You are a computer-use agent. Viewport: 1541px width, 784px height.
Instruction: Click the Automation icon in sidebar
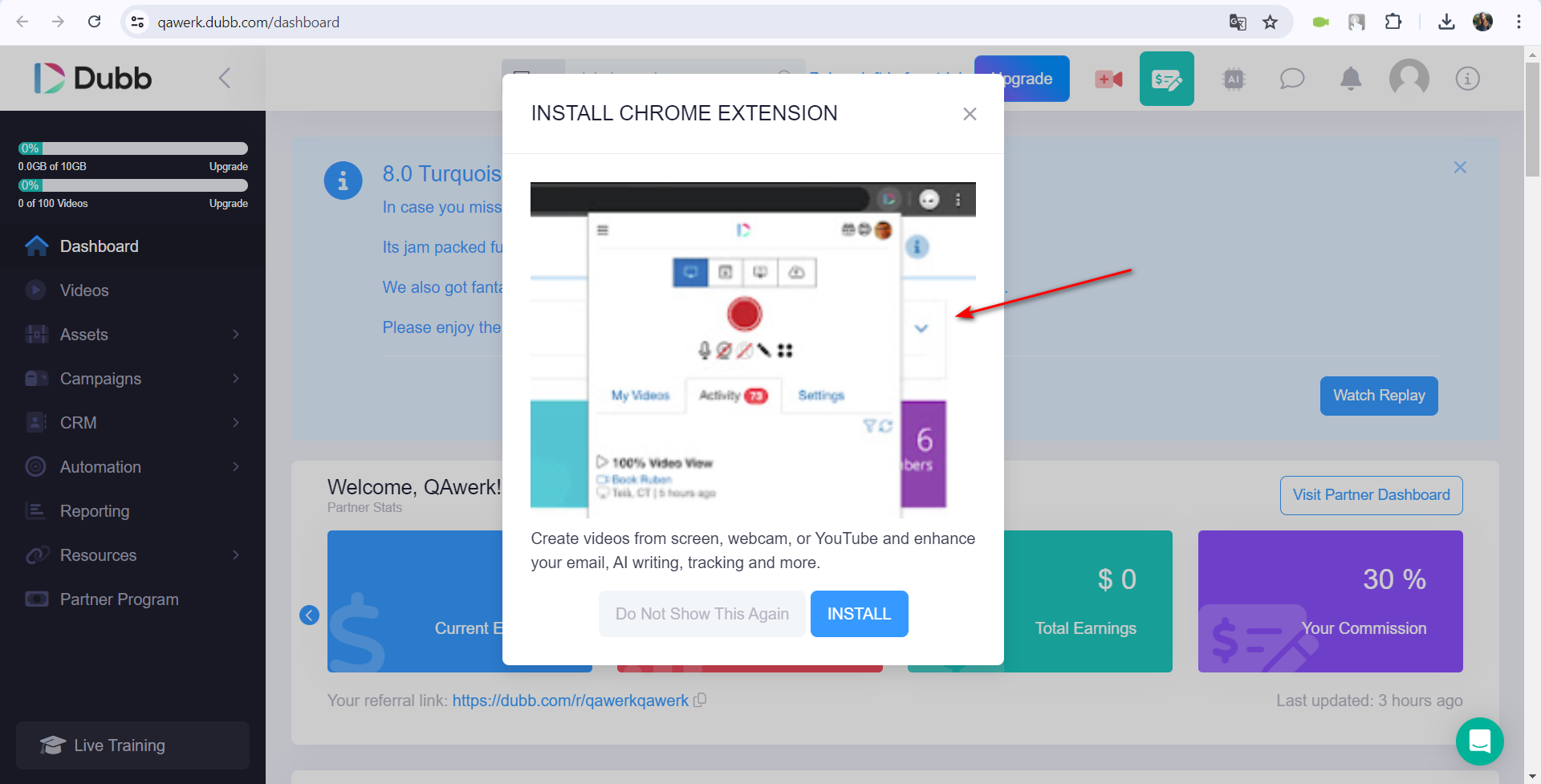pyautogui.click(x=36, y=467)
